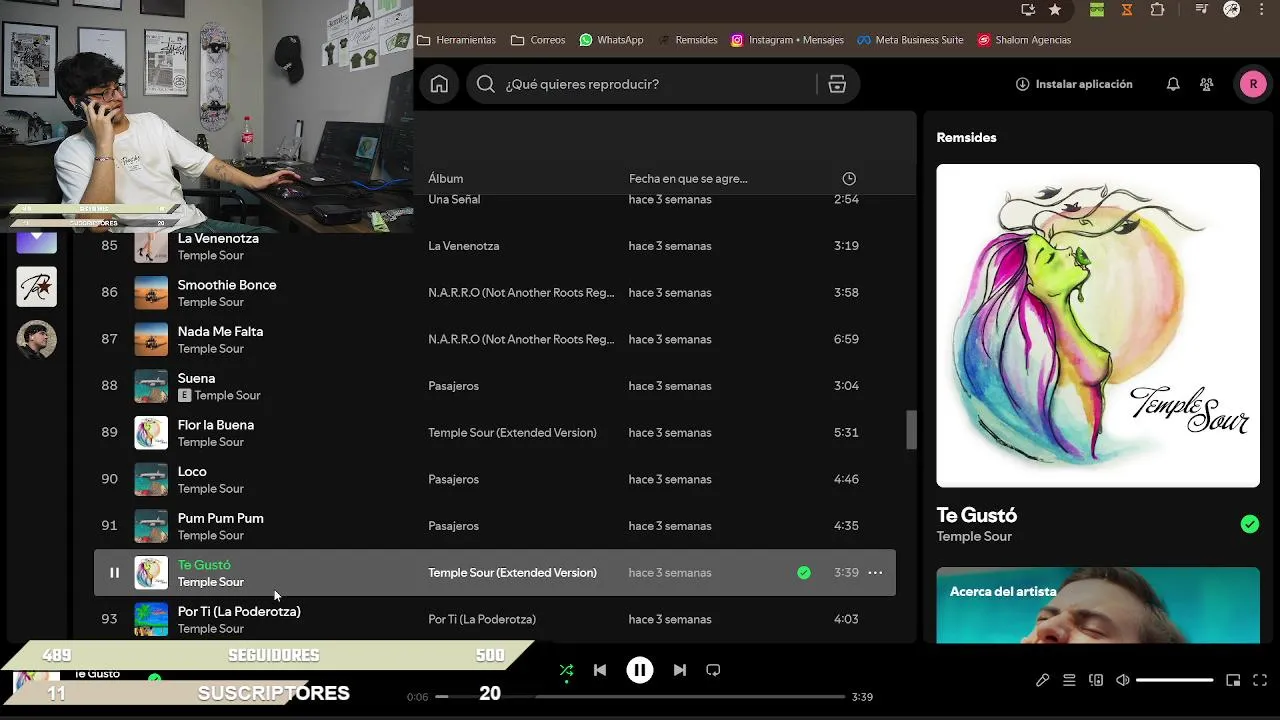This screenshot has height=720, width=1280.
Task: Open the notifications bell
Action: point(1173,84)
